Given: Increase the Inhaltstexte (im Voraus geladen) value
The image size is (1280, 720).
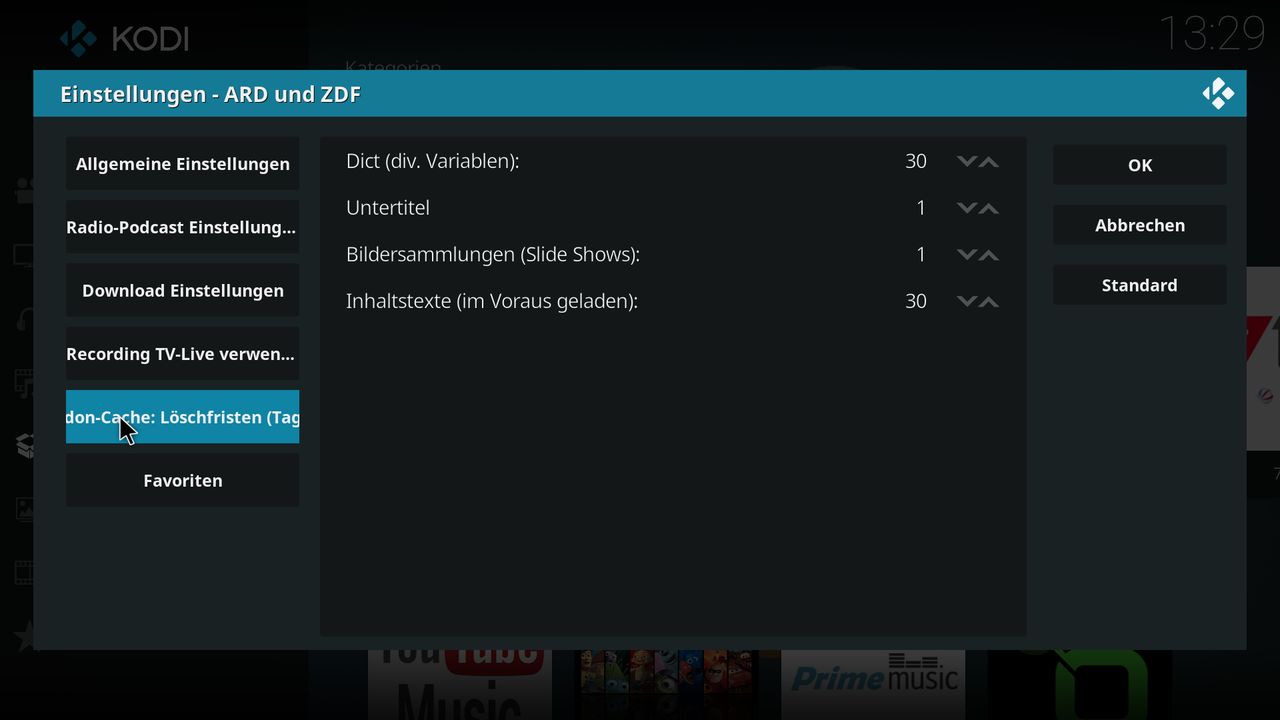Looking at the screenshot, I should pyautogui.click(x=989, y=301).
